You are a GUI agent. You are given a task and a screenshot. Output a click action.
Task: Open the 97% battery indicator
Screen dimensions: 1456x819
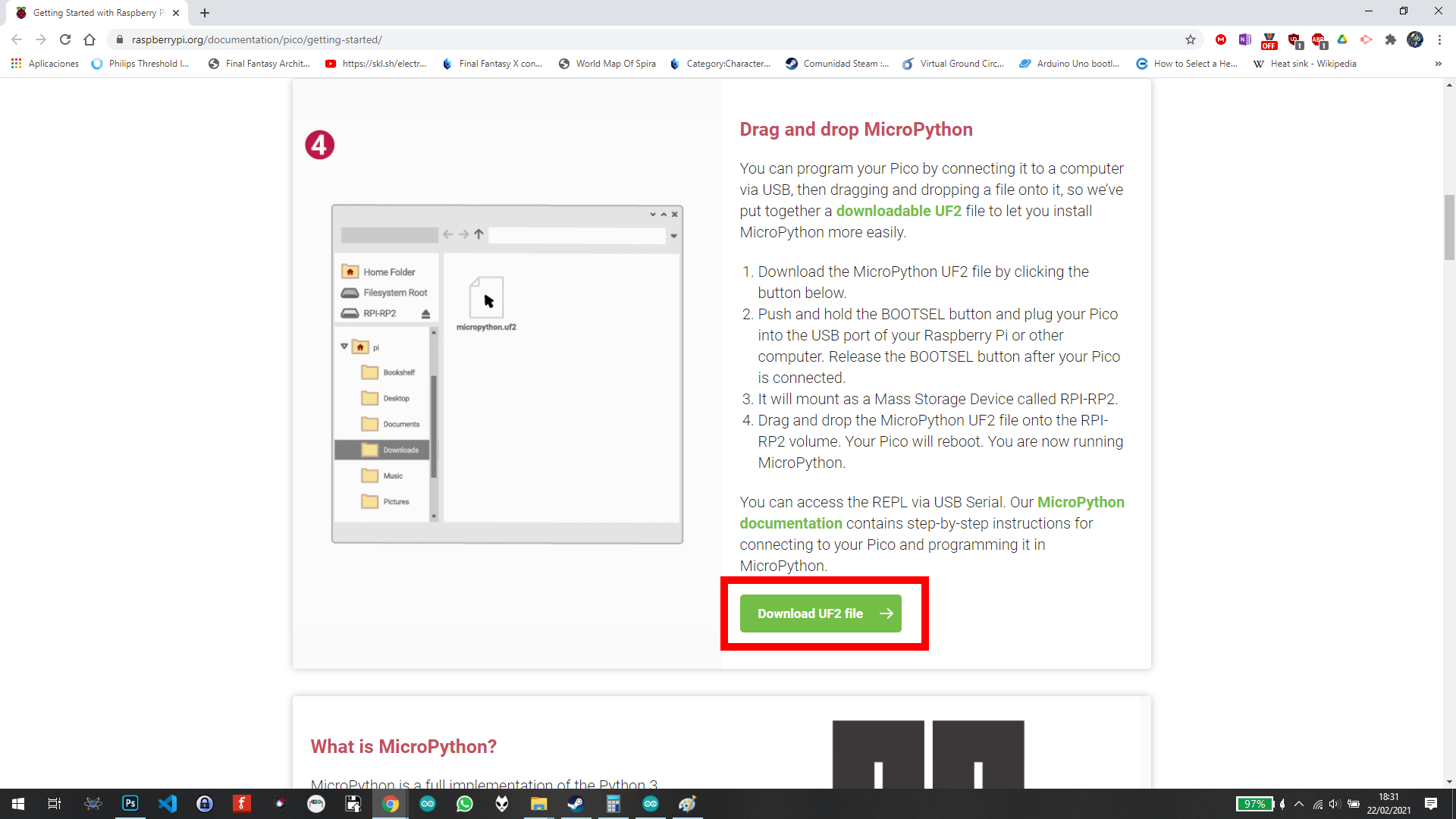tap(1254, 804)
